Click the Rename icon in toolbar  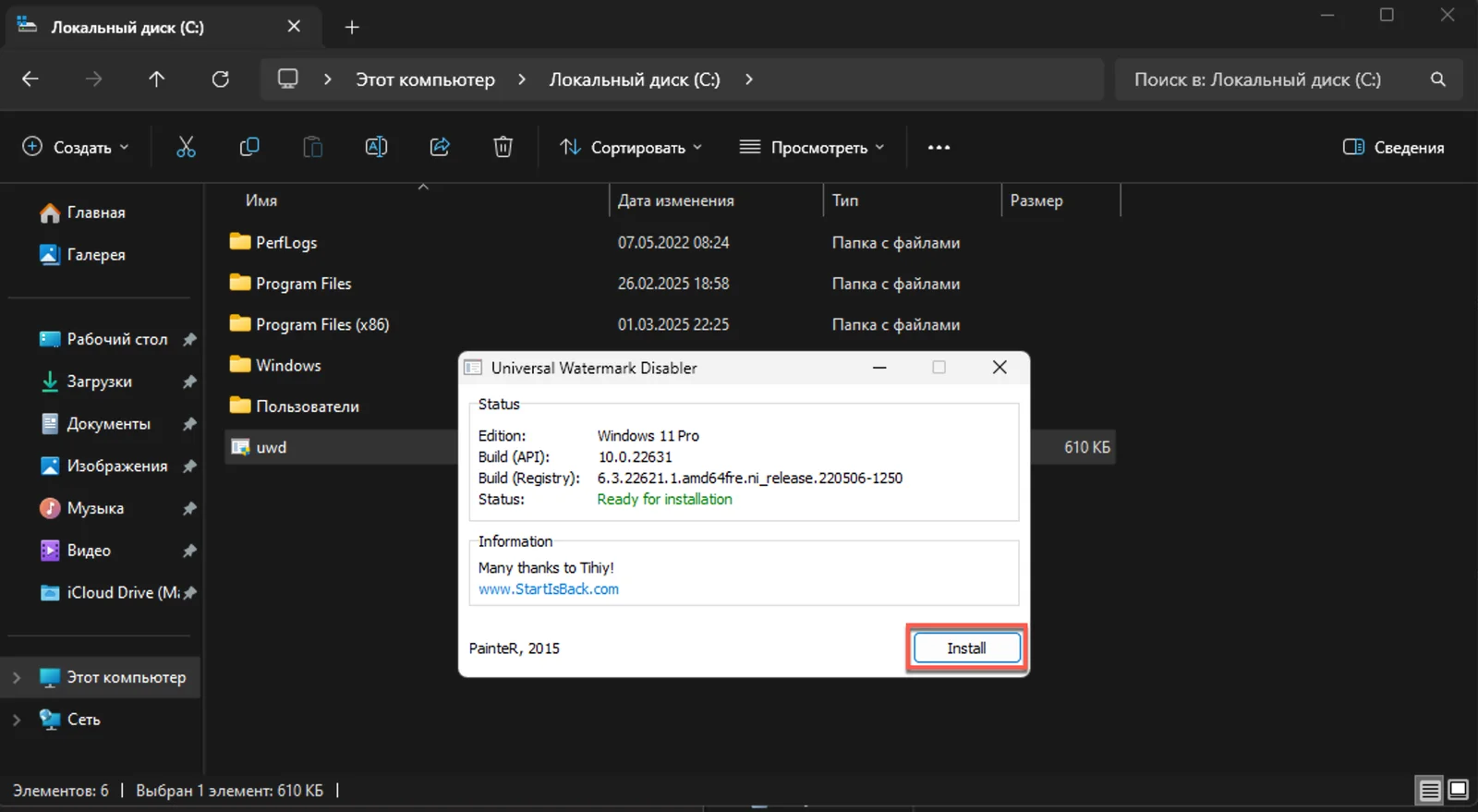coord(376,147)
